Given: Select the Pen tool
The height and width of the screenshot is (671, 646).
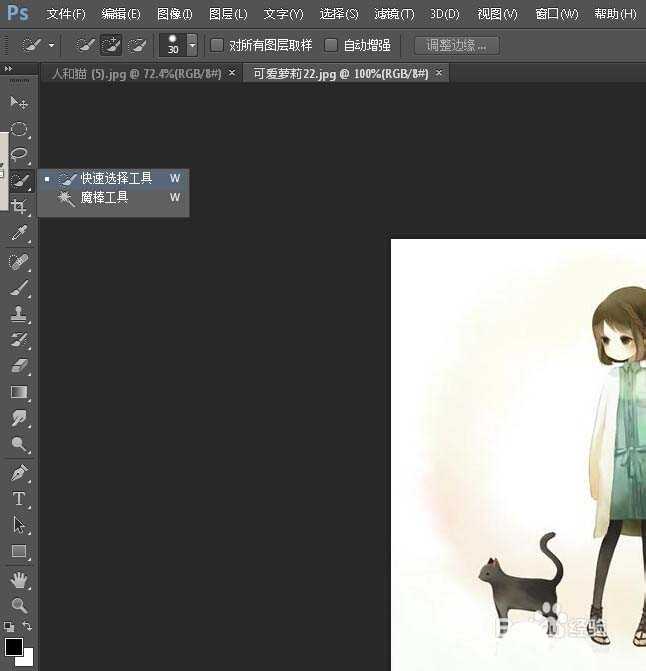Looking at the screenshot, I should [19, 472].
